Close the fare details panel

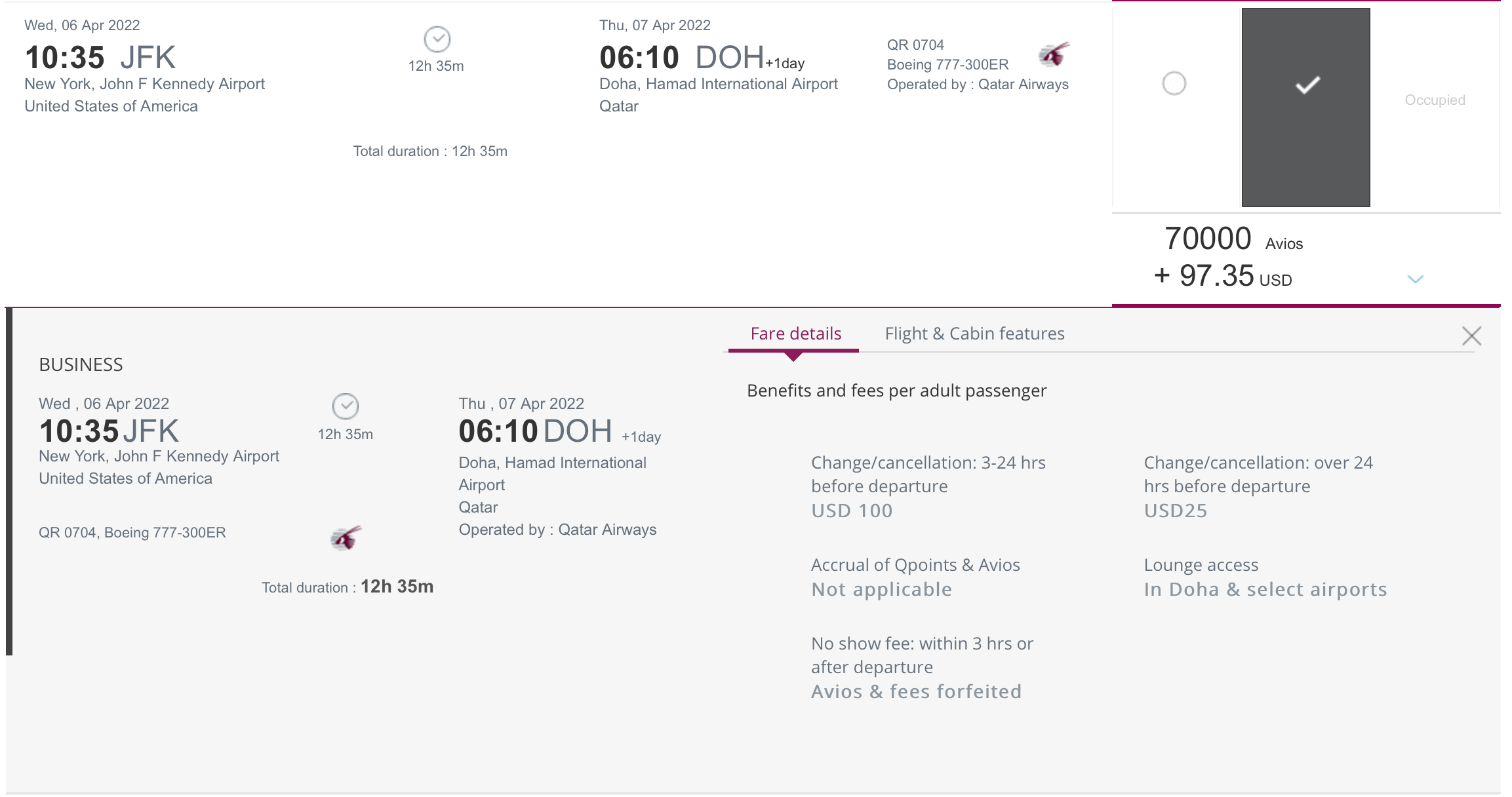(x=1472, y=335)
